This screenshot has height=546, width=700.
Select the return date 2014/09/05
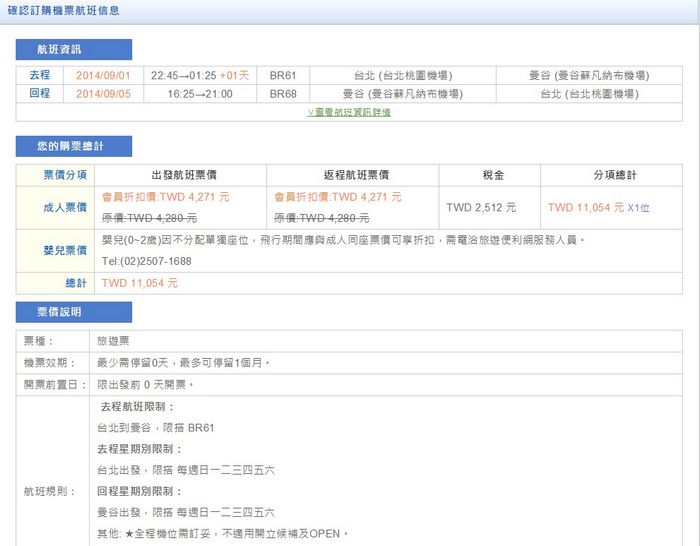point(104,93)
